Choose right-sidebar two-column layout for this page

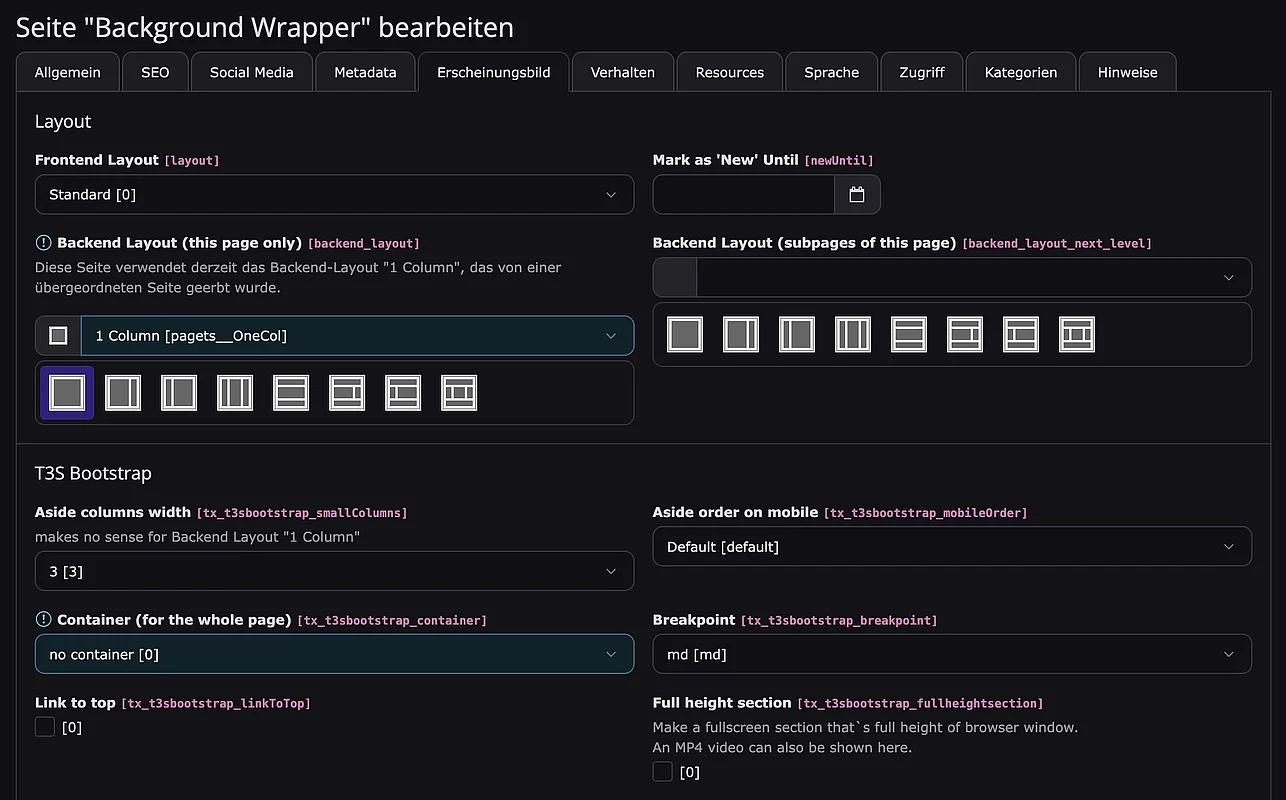pos(123,393)
